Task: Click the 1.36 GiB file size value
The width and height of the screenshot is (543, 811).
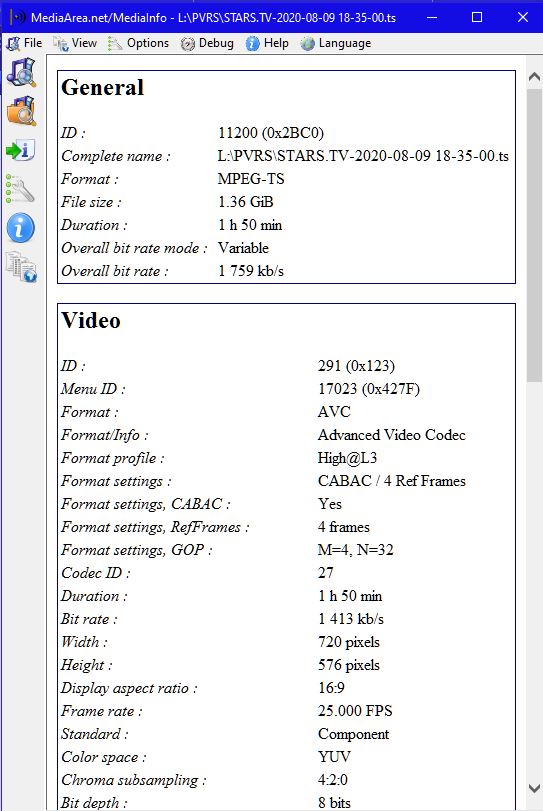Action: click(246, 202)
